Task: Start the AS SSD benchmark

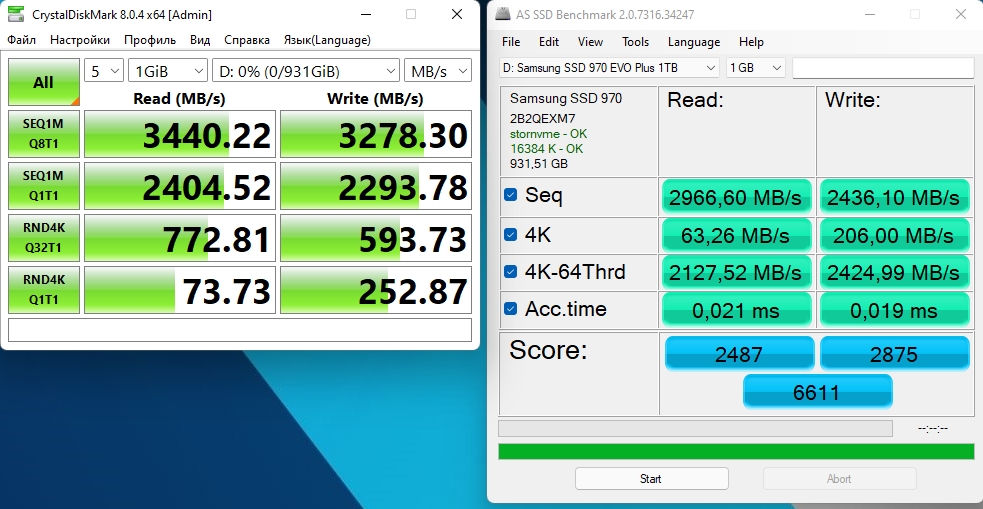Action: click(651, 479)
